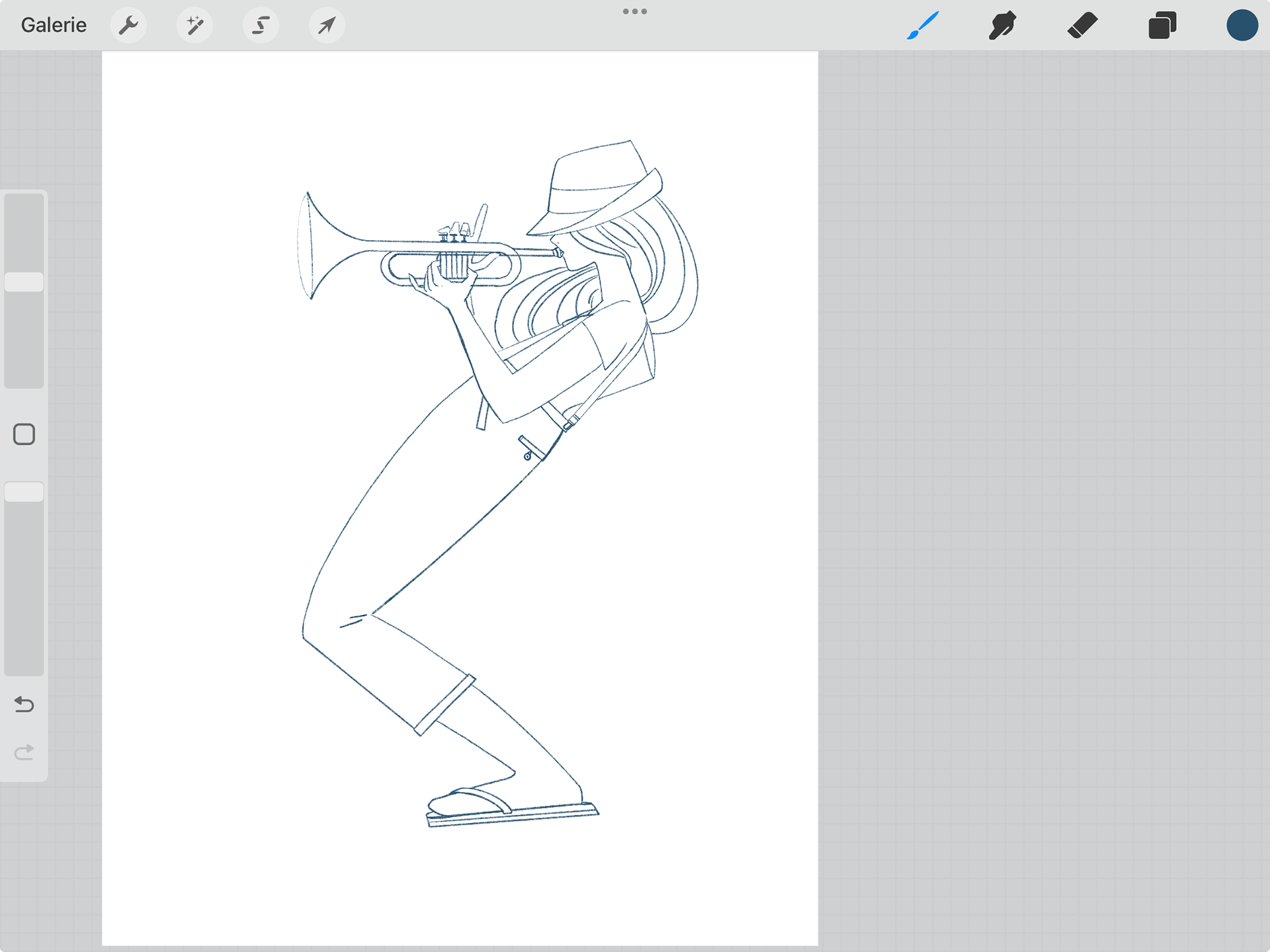Open the active blue color picker
The image size is (1270, 952).
[1242, 26]
